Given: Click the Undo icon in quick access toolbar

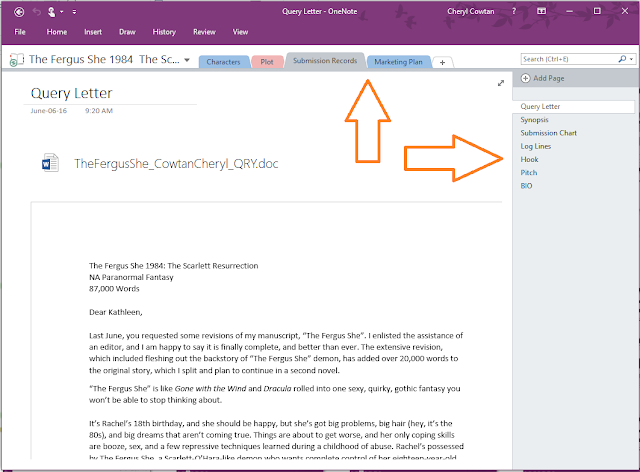Looking at the screenshot, I should pos(37,12).
